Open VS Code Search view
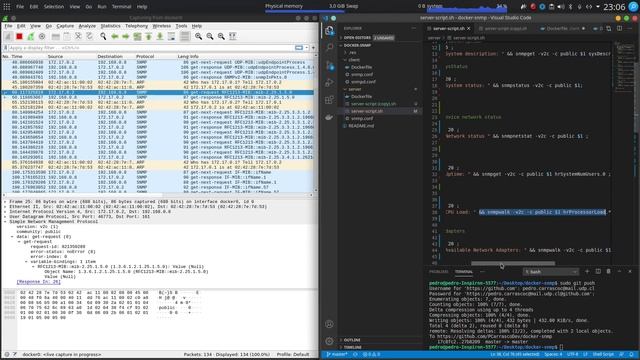Viewport: 640px width, 360px height. 329,48
